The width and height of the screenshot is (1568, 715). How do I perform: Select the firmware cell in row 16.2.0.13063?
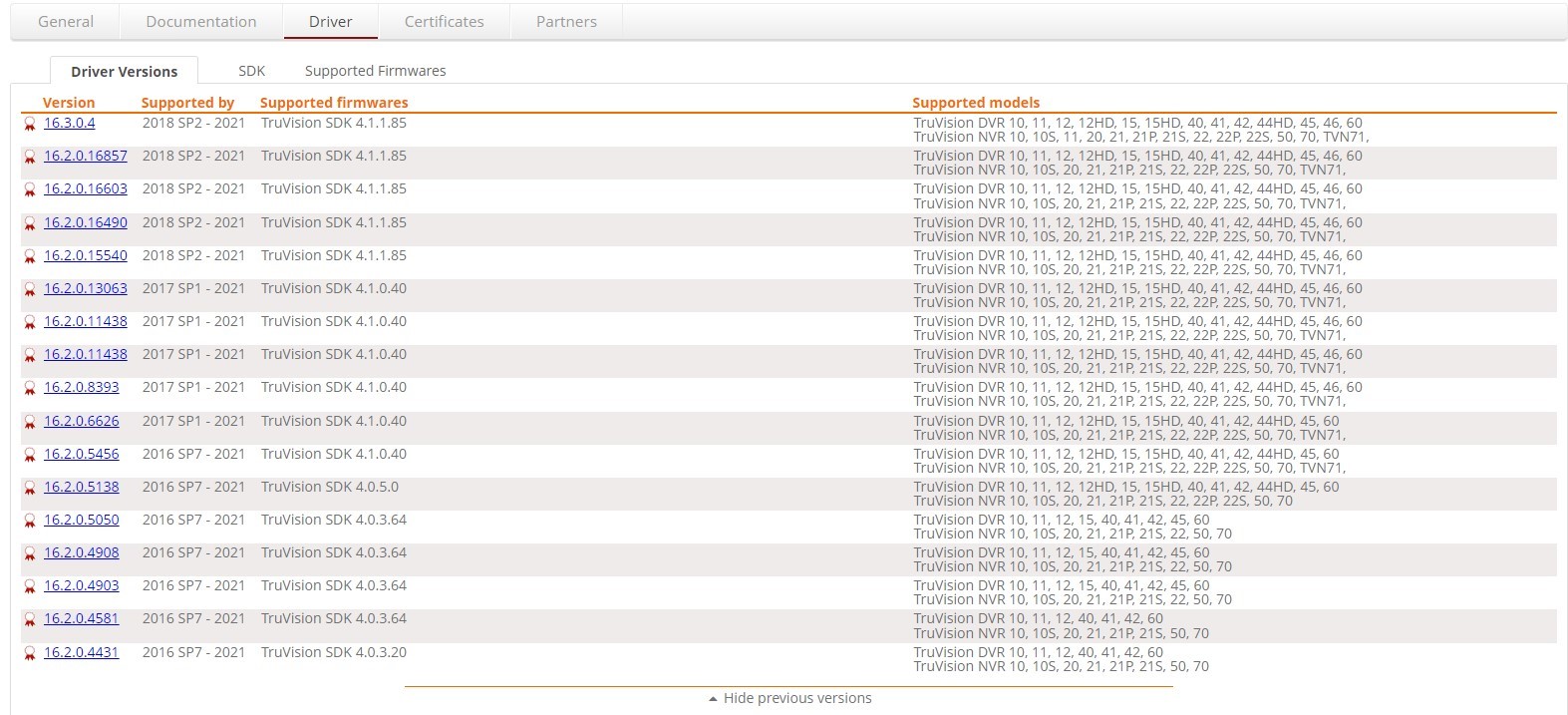point(334,288)
